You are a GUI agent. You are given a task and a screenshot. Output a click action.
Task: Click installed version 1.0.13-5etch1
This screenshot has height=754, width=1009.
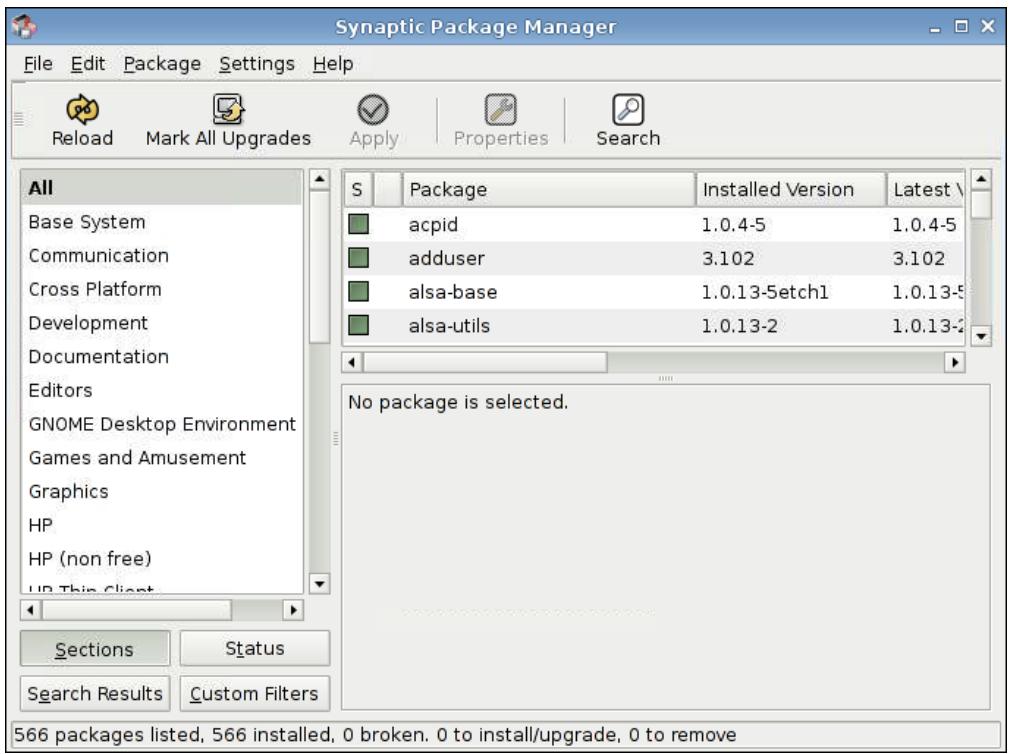coord(764,292)
